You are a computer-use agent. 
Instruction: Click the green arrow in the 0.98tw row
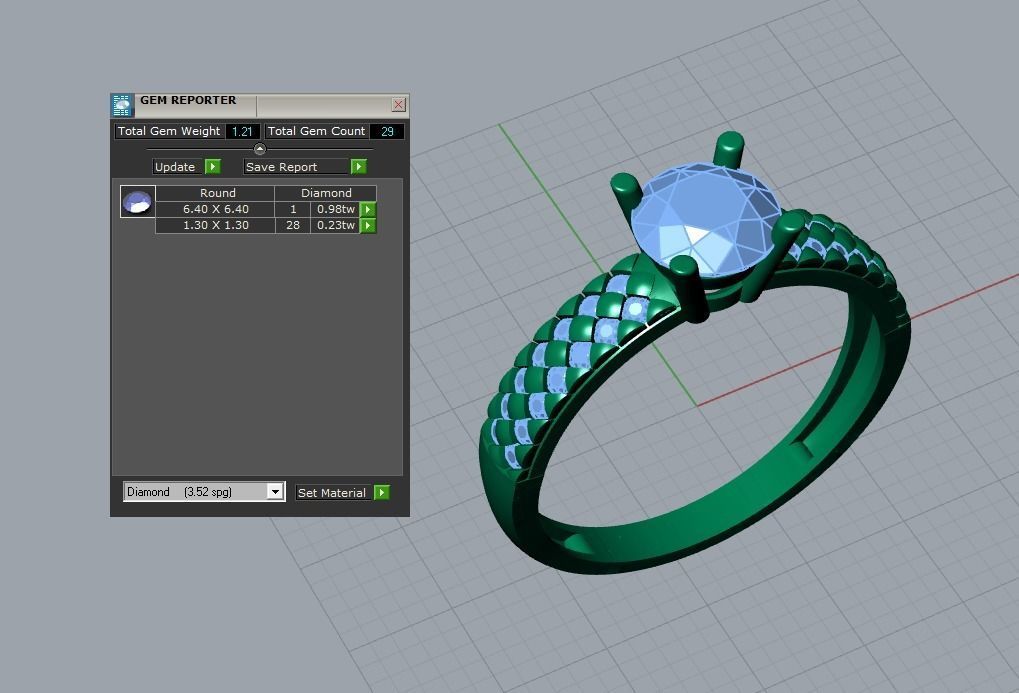click(x=368, y=209)
